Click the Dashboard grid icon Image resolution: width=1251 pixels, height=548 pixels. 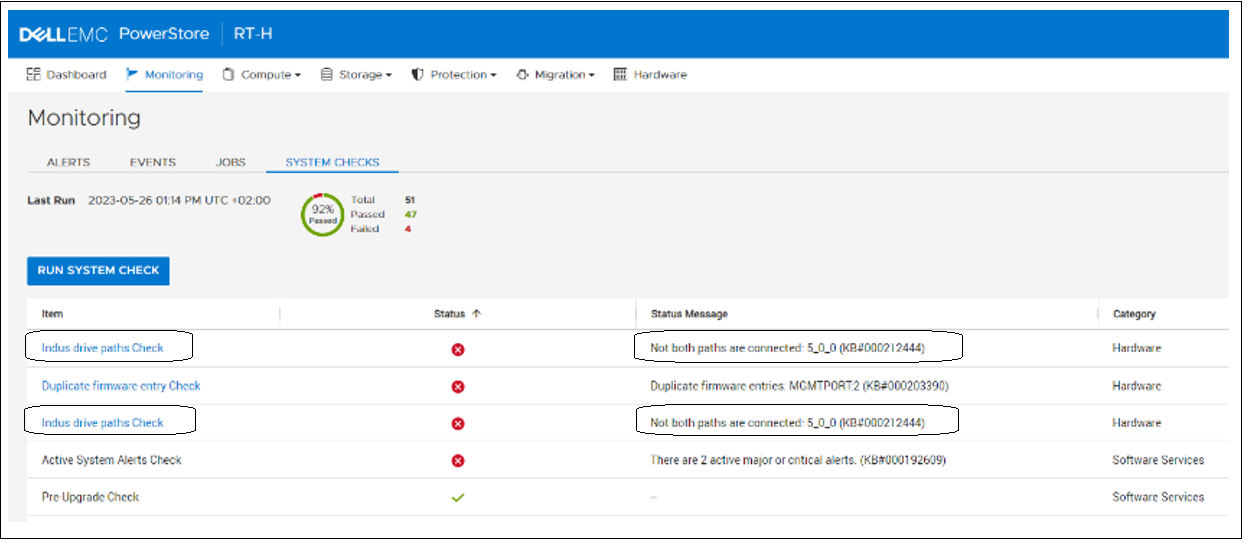click(34, 75)
